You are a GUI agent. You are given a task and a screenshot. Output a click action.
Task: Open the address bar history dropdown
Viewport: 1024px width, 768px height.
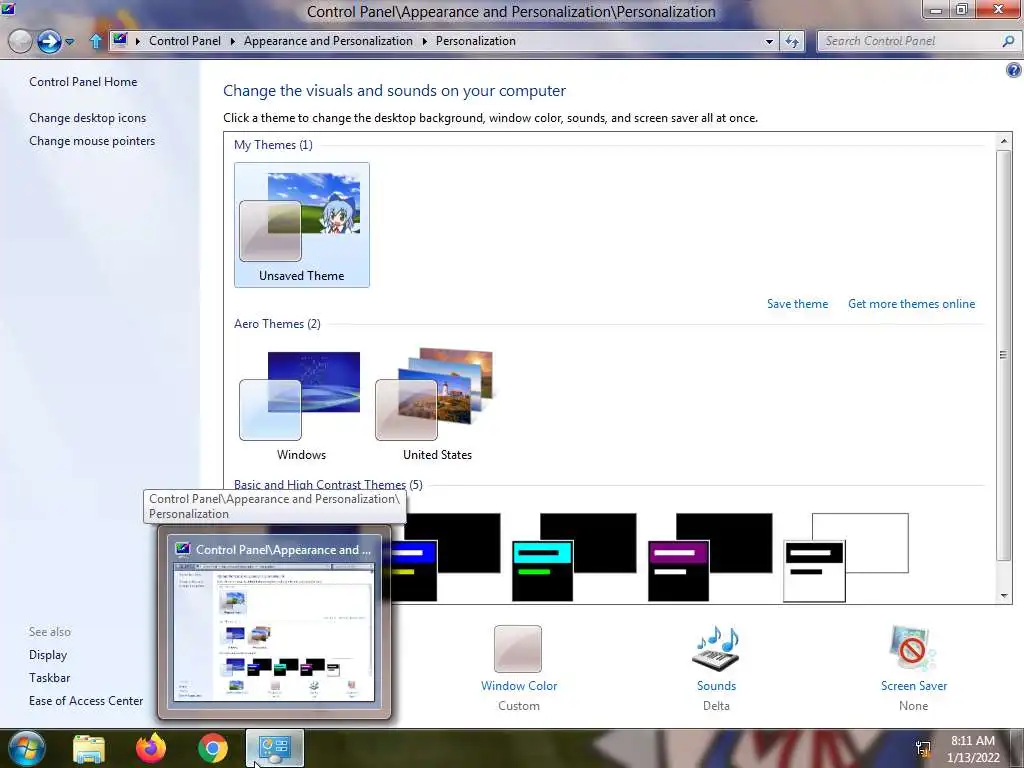[x=769, y=42]
